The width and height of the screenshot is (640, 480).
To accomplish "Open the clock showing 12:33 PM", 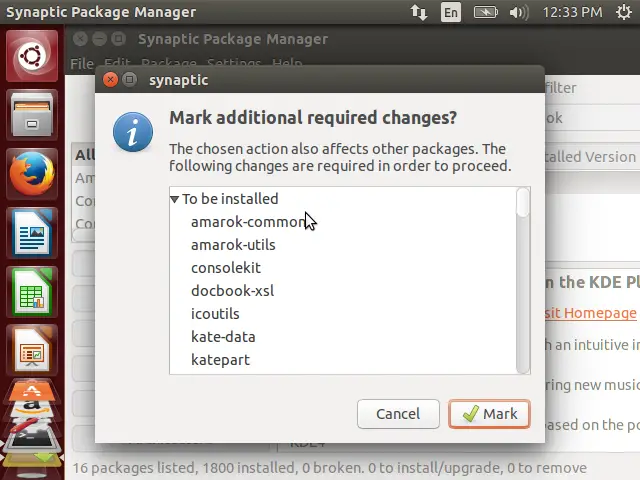I will 572,12.
